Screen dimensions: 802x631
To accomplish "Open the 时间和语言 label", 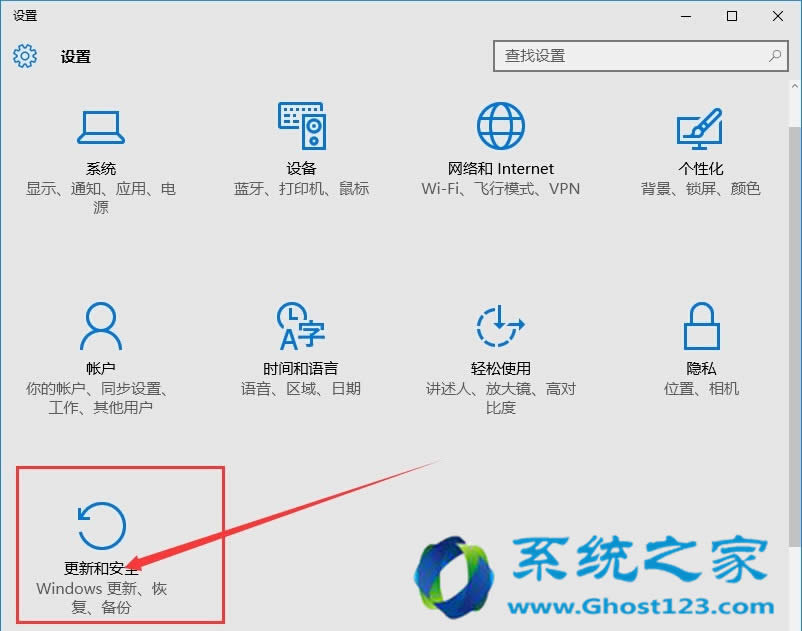I will coord(301,369).
